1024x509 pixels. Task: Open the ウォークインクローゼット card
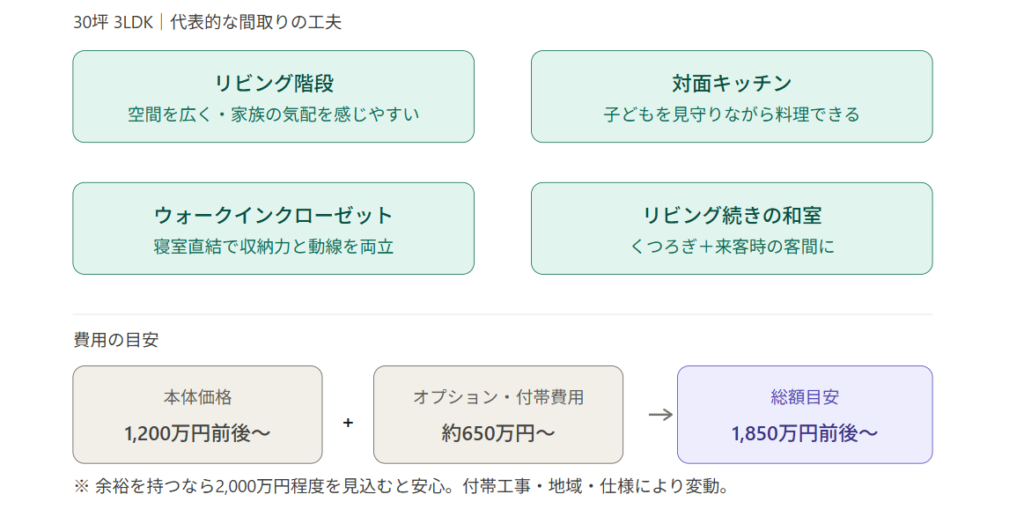[x=273, y=228]
